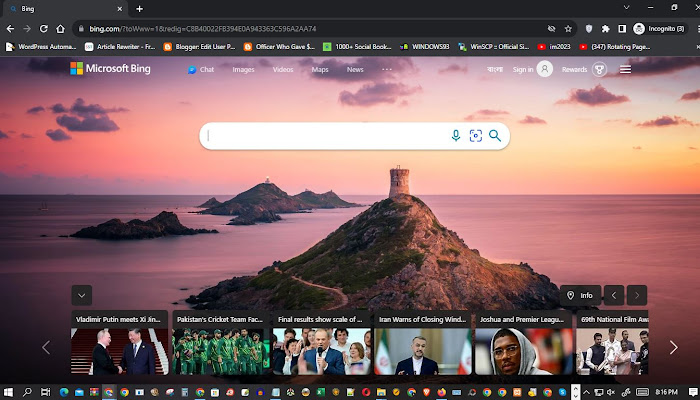Click the Incognito (3) profile indicator
Screen dimensions: 700x400
659,29
